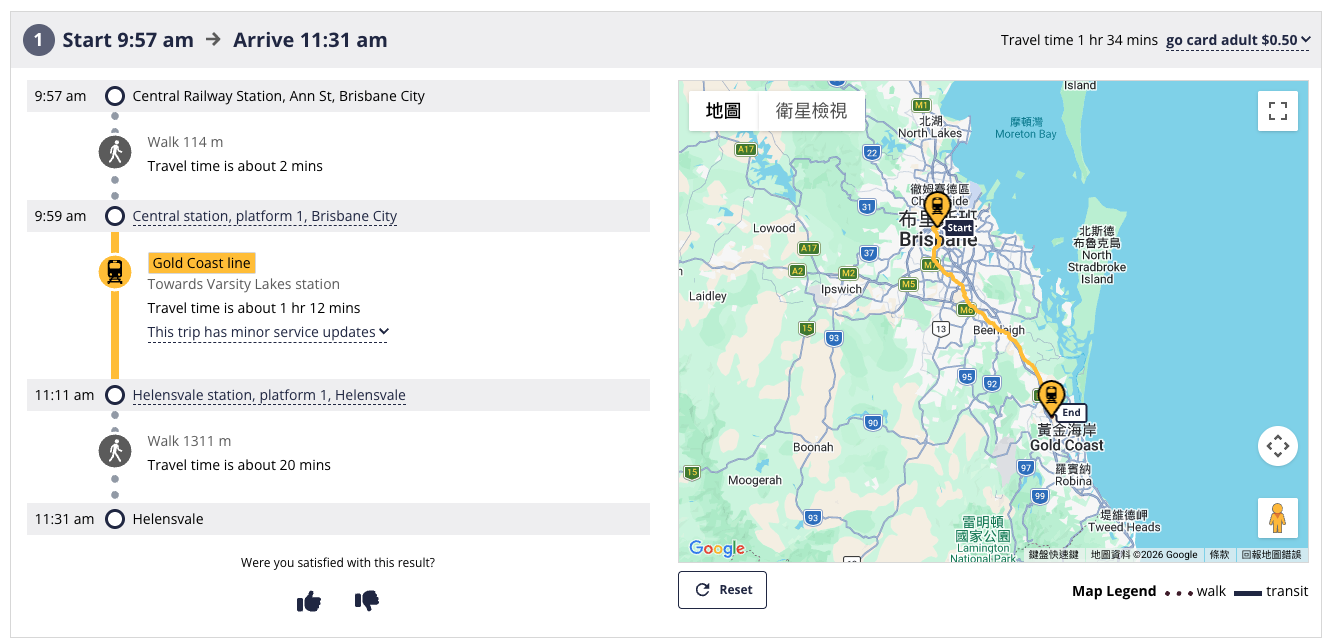
Task: Click the 鍵盤快速鍵 keyboard shortcuts button
Action: [1054, 555]
